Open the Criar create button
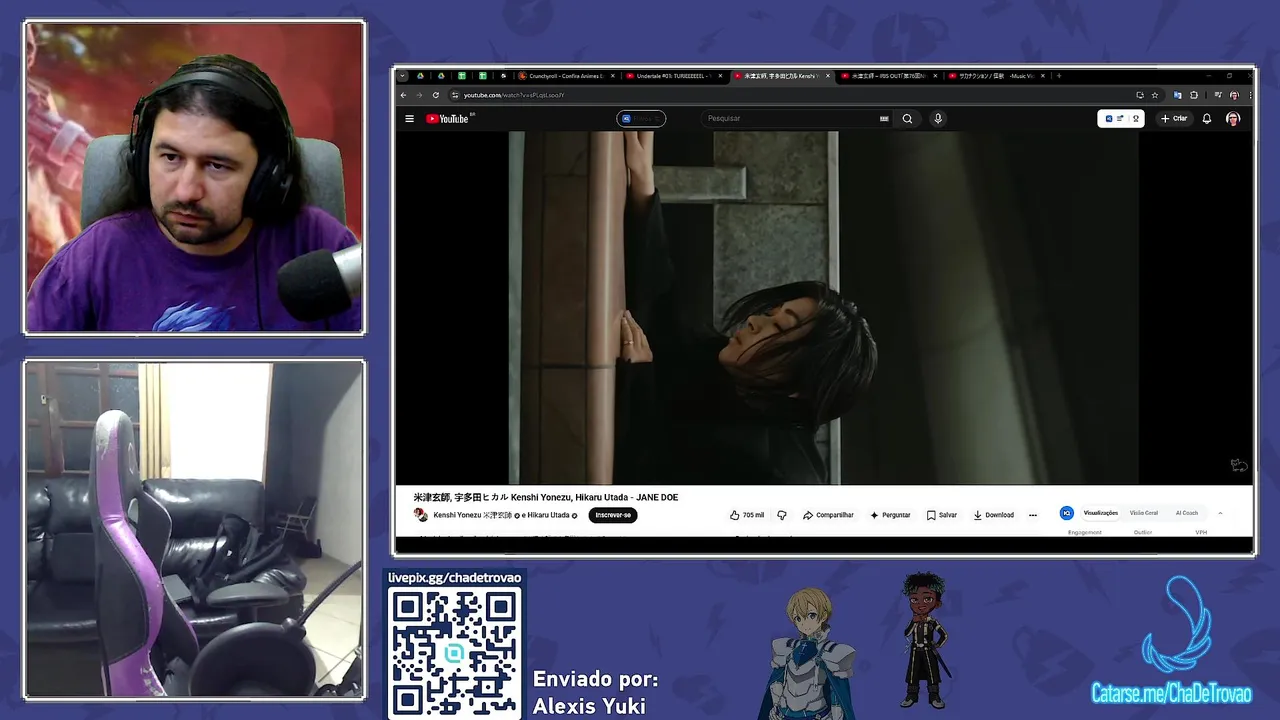The width and height of the screenshot is (1280, 720). (1174, 118)
